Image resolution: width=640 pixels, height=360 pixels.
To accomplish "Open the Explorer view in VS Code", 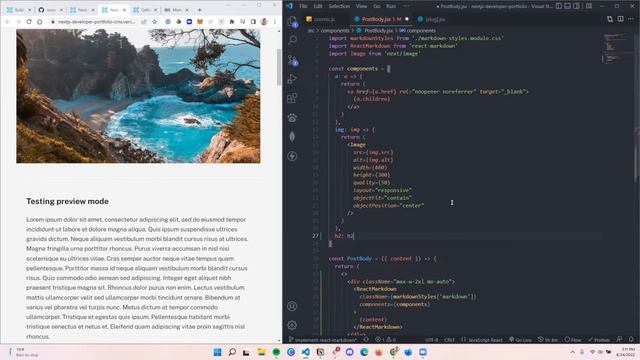I will pyautogui.click(x=292, y=21).
